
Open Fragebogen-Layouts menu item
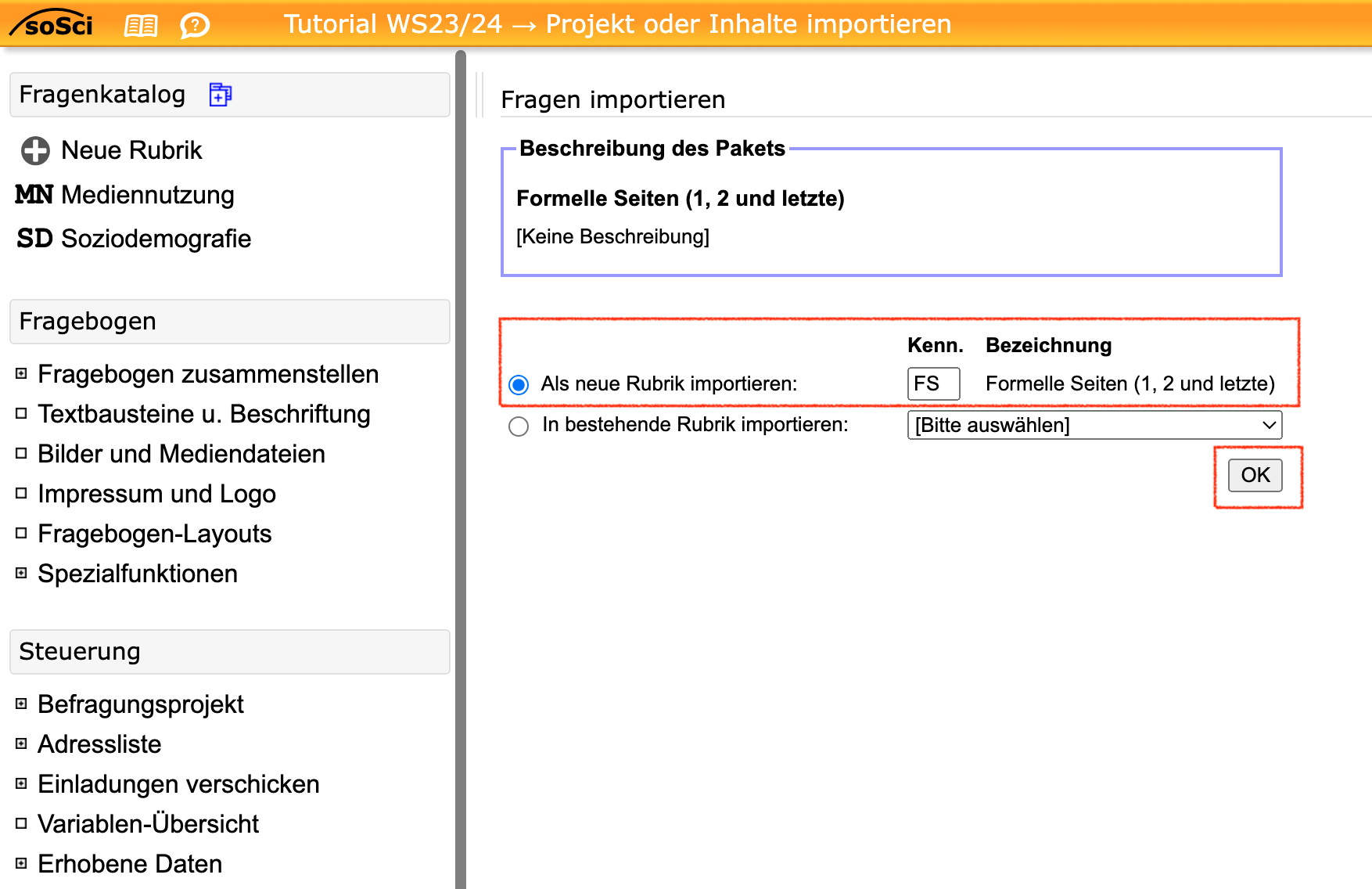pos(154,534)
